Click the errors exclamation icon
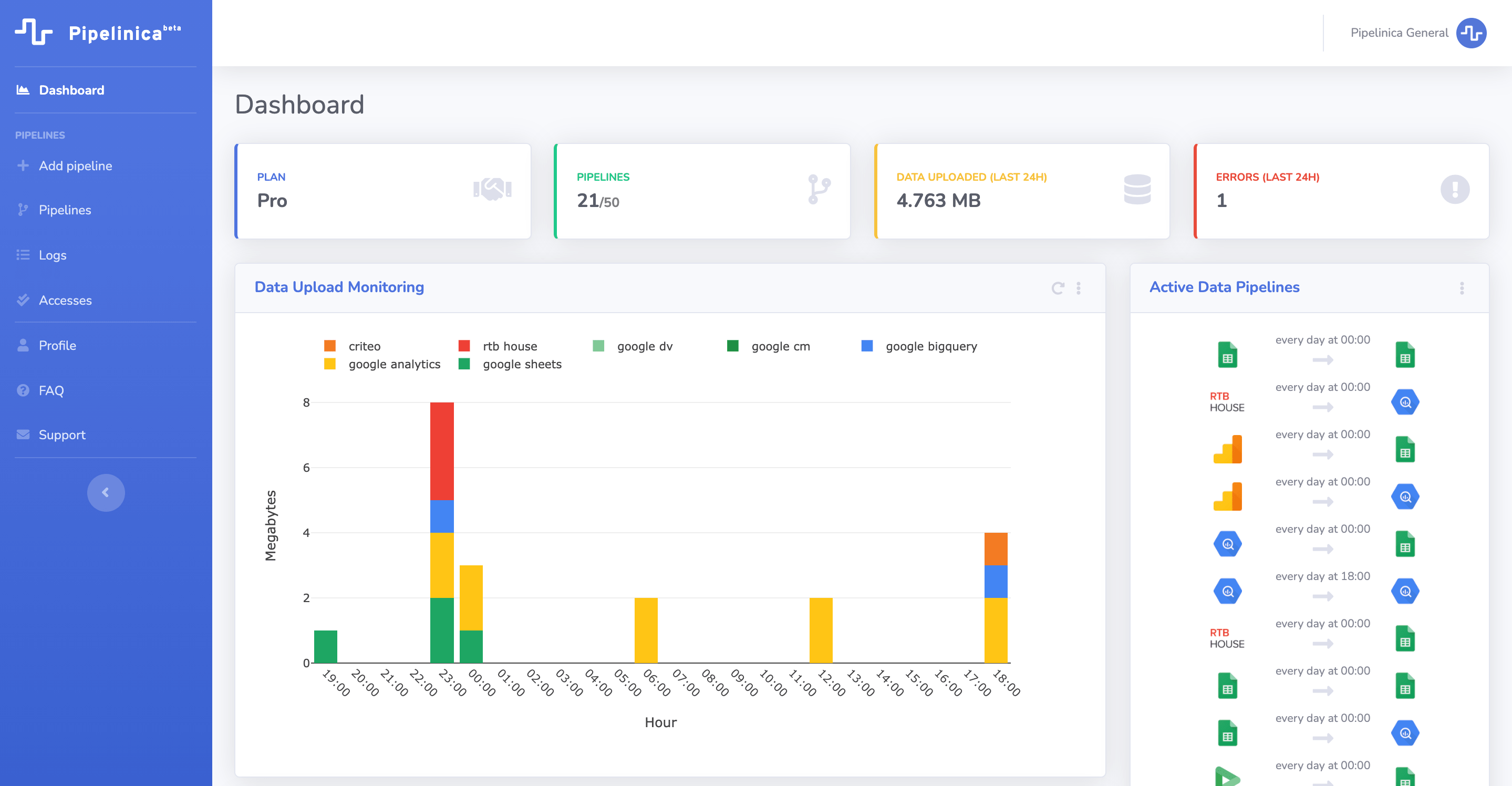The image size is (1512, 786). [x=1455, y=190]
